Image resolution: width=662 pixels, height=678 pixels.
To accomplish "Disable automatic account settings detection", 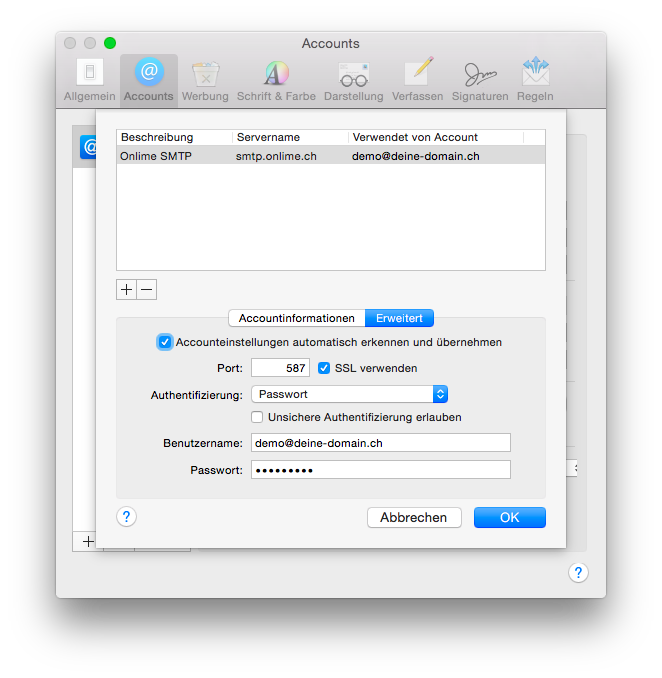I will coord(165,342).
